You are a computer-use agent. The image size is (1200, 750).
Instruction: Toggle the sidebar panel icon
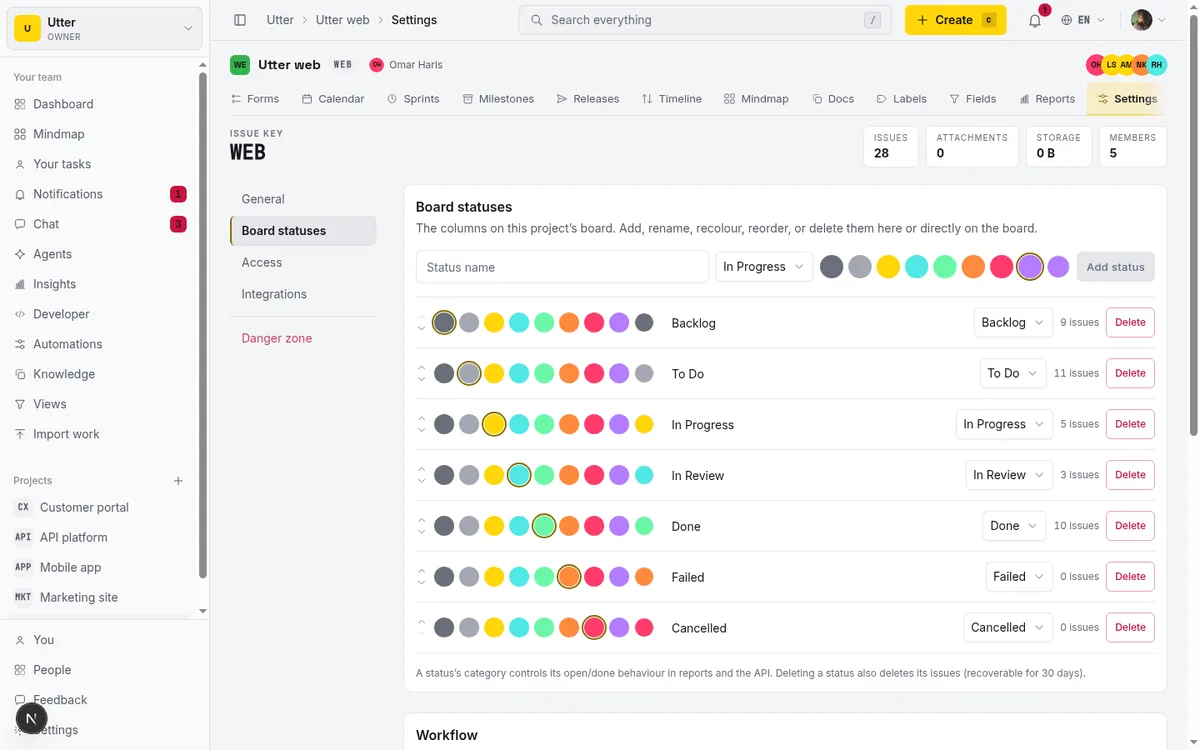(x=240, y=20)
